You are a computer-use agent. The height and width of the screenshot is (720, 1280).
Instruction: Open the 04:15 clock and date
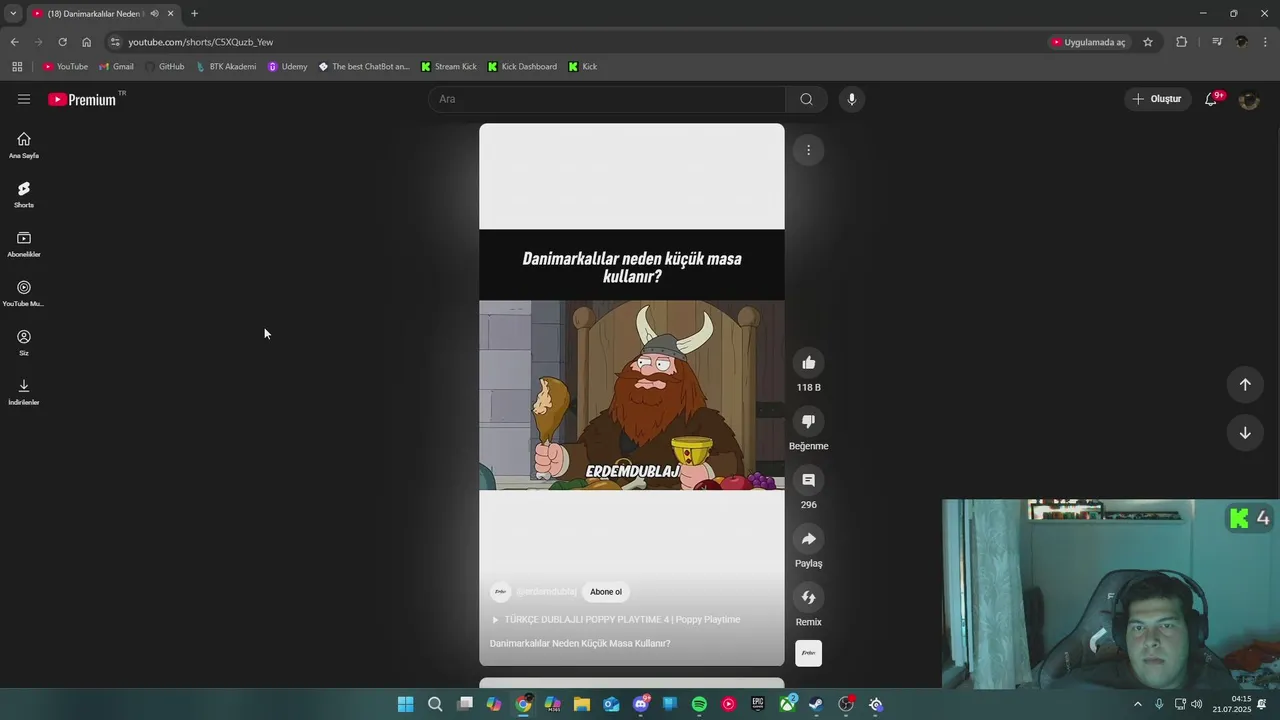click(1230, 704)
